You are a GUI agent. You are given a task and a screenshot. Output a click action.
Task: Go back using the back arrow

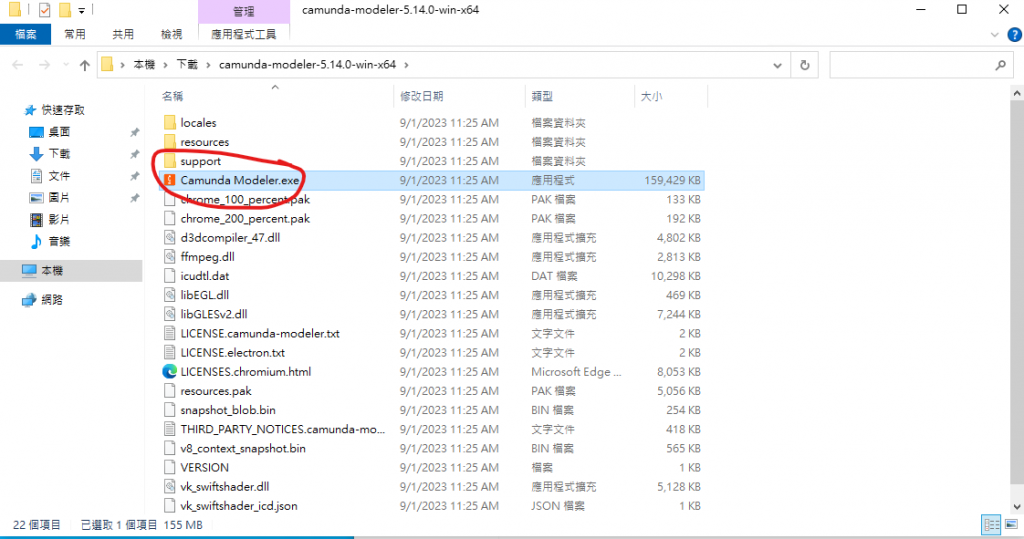point(18,65)
